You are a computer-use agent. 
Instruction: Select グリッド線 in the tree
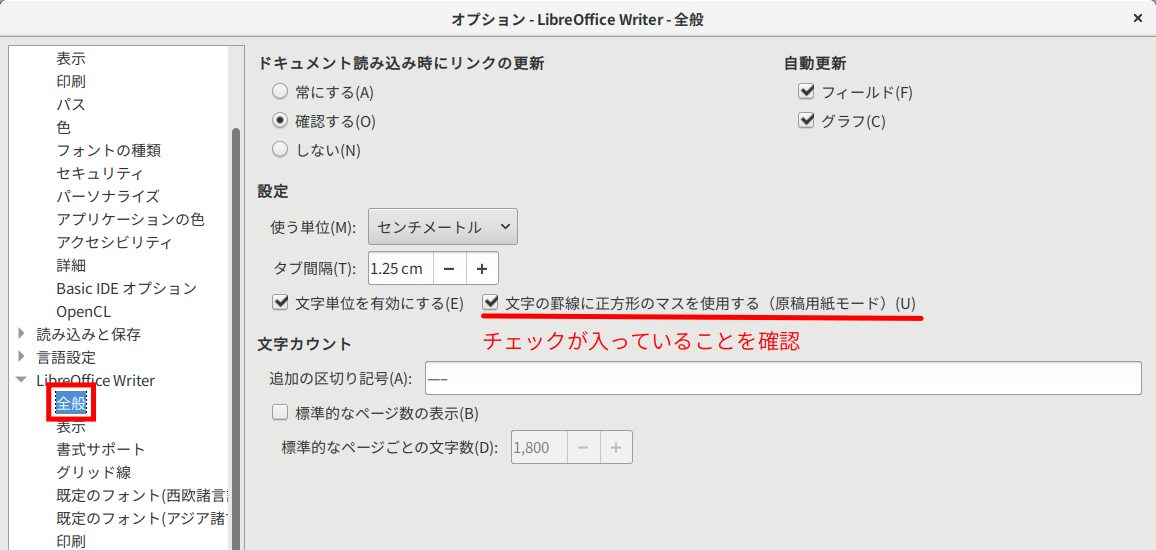point(94,472)
